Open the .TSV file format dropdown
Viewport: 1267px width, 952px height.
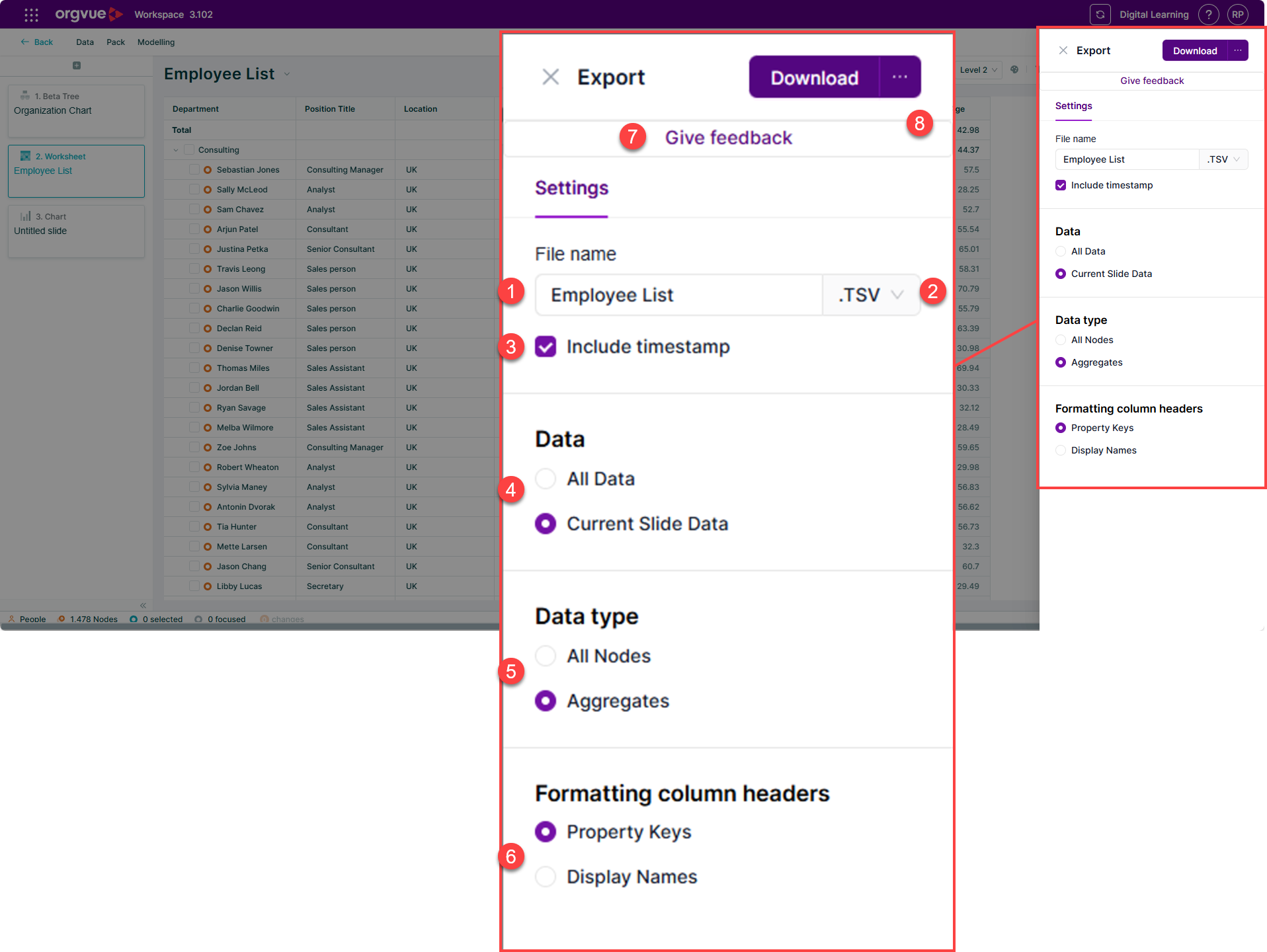coord(1223,159)
